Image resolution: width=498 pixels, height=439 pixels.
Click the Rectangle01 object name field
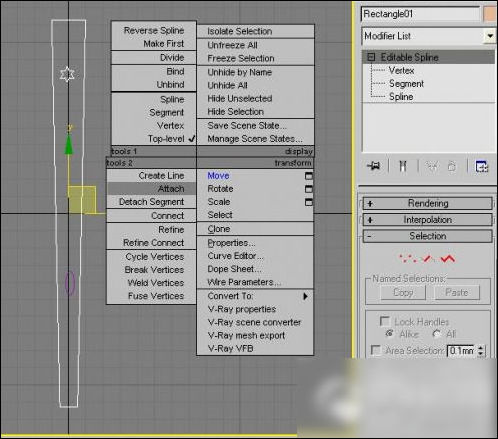(420, 14)
